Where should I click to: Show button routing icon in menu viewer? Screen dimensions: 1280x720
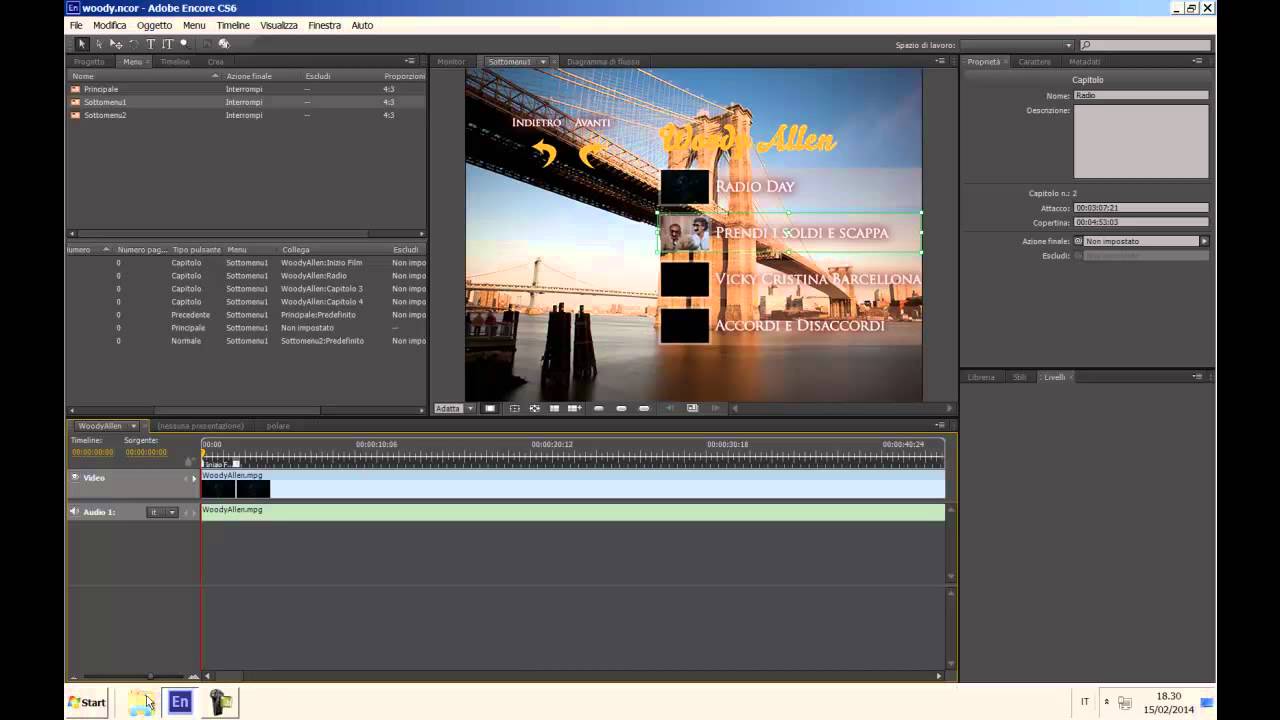pos(535,408)
